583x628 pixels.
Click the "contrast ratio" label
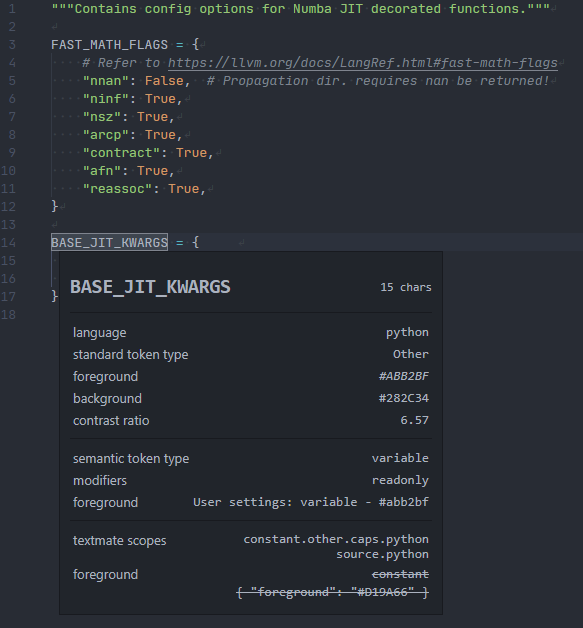[x=111, y=421]
